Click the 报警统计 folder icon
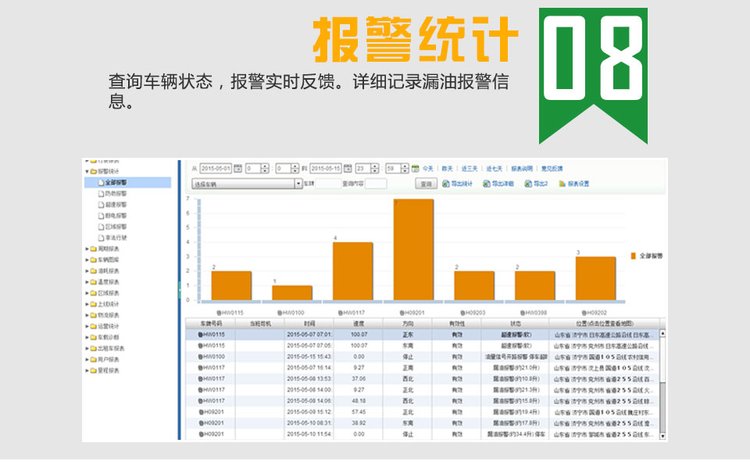The height and width of the screenshot is (468, 750). click(93, 172)
